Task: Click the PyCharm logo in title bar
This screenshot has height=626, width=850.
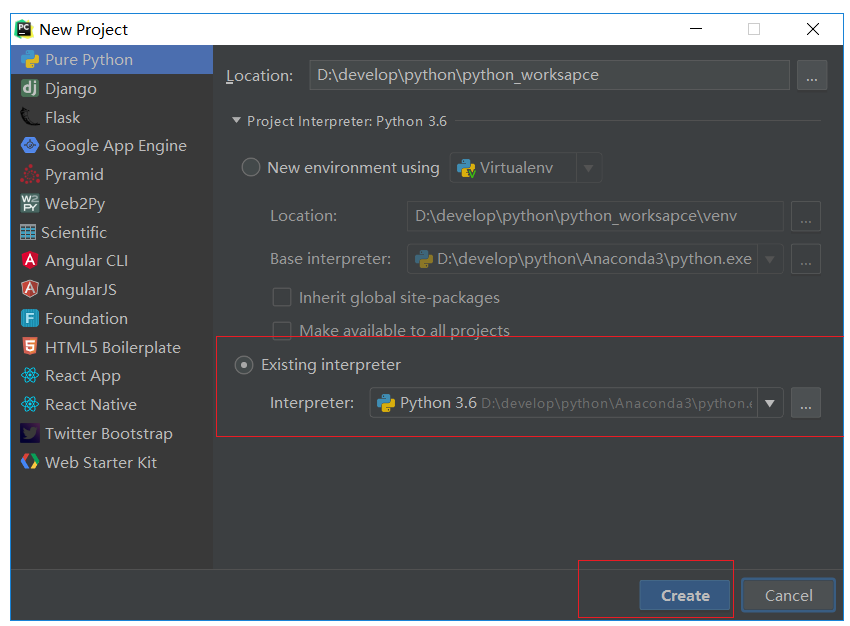Action: pos(24,29)
